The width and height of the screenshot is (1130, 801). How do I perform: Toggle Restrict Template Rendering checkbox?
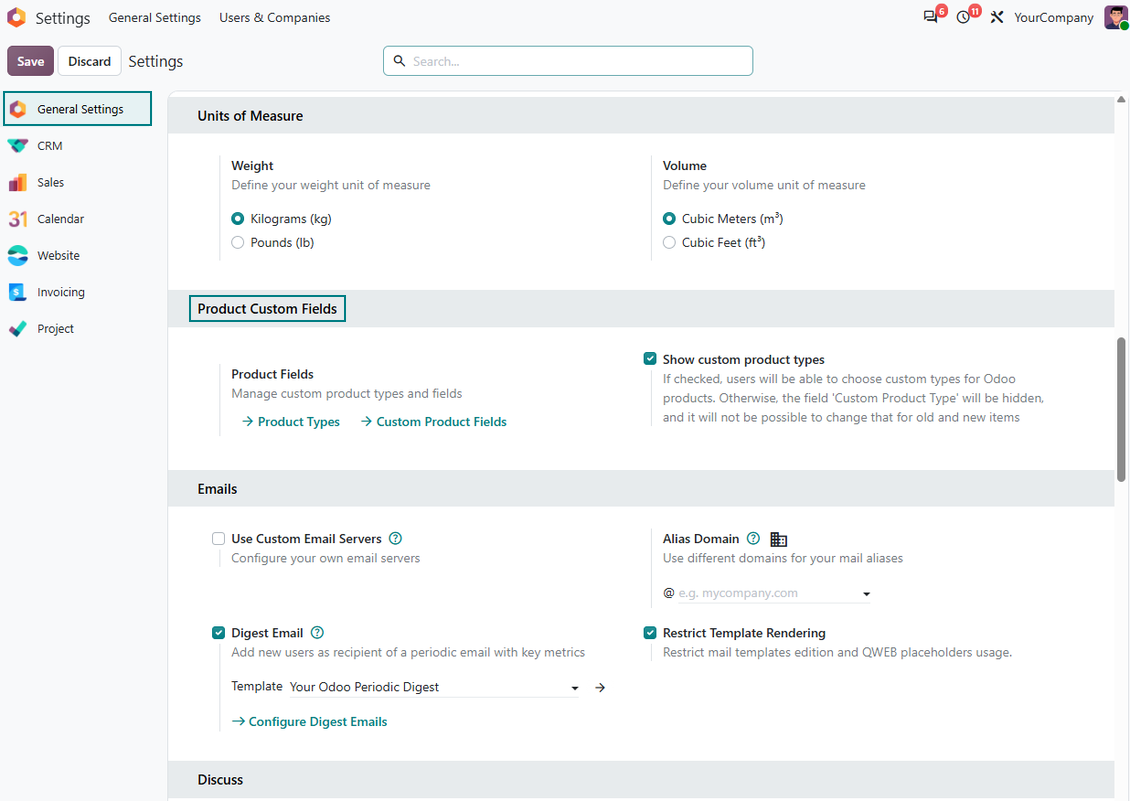click(x=650, y=633)
